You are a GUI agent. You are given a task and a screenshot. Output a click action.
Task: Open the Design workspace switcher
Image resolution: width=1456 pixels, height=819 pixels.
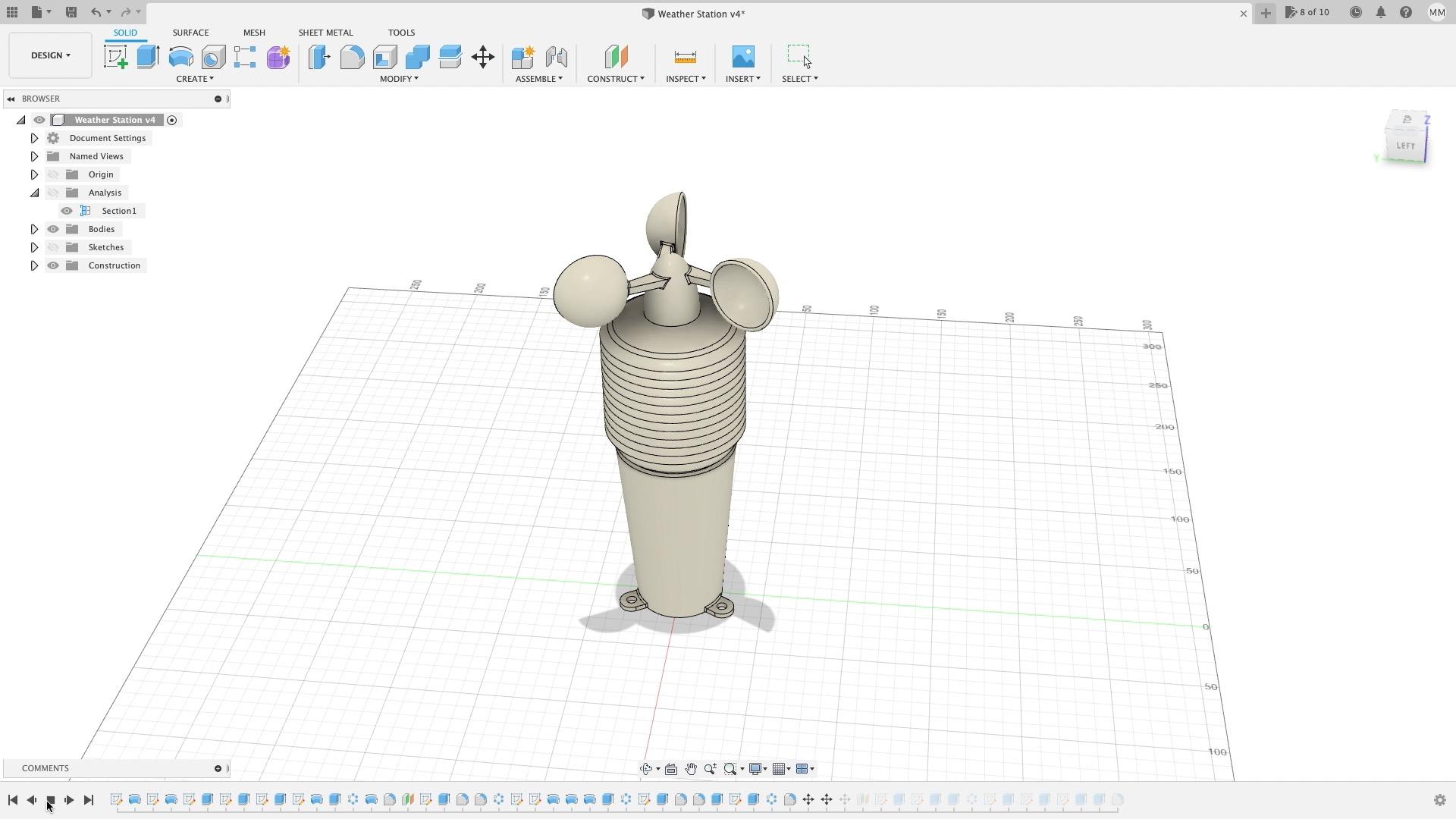49,55
